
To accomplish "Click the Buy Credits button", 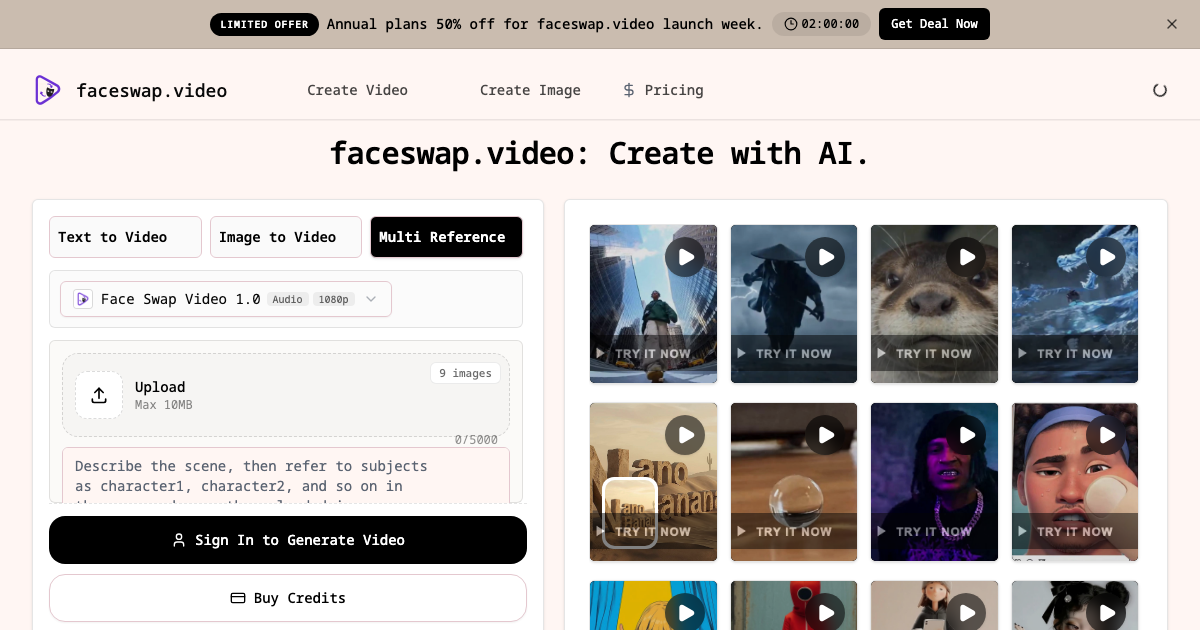I will 288,598.
